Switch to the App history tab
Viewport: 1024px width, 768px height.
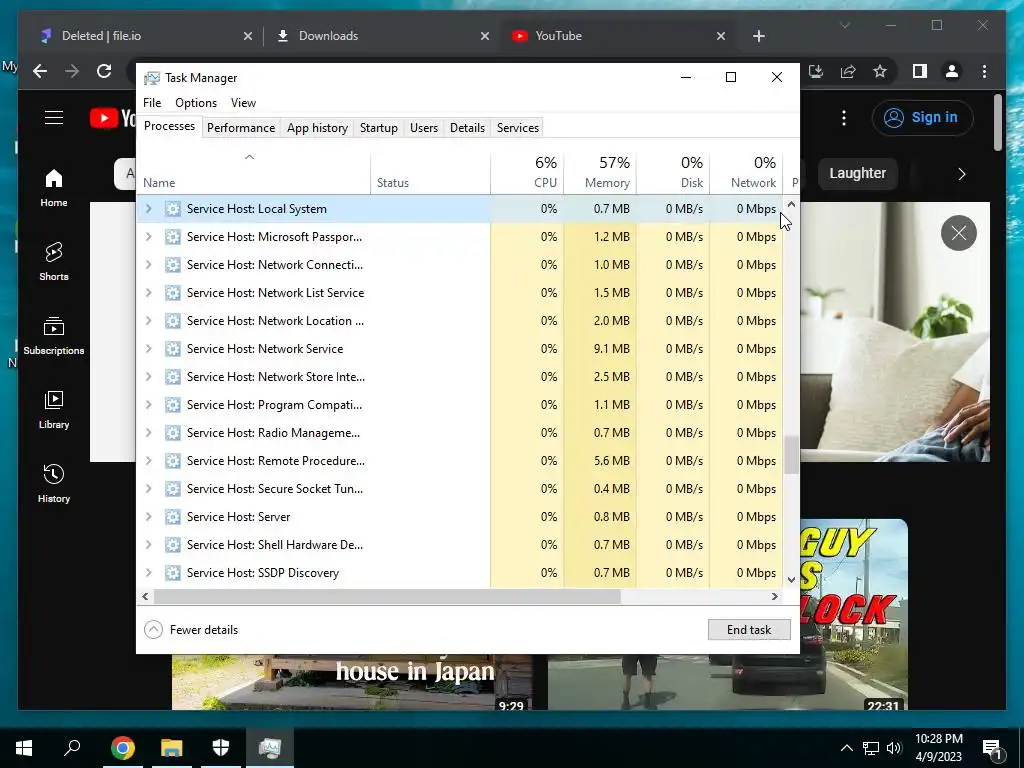(317, 128)
